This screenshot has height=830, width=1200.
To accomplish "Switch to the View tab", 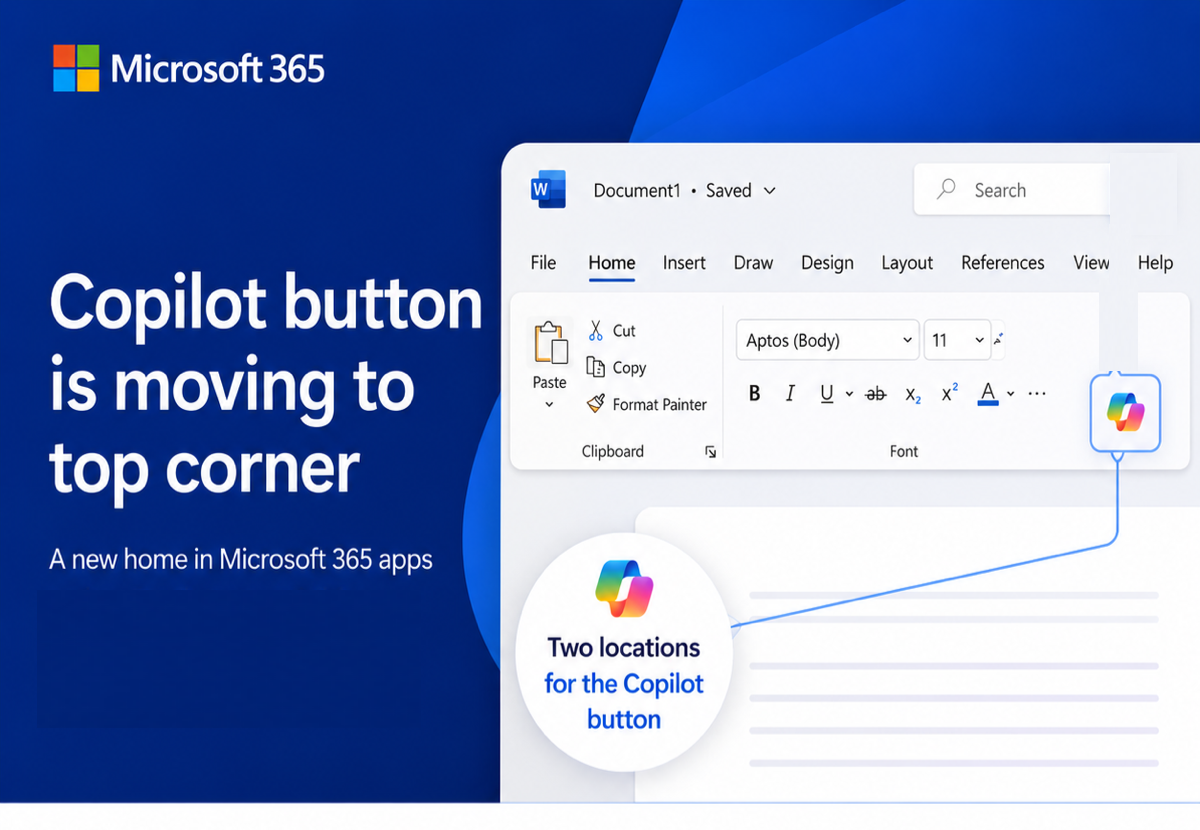I will [1091, 262].
